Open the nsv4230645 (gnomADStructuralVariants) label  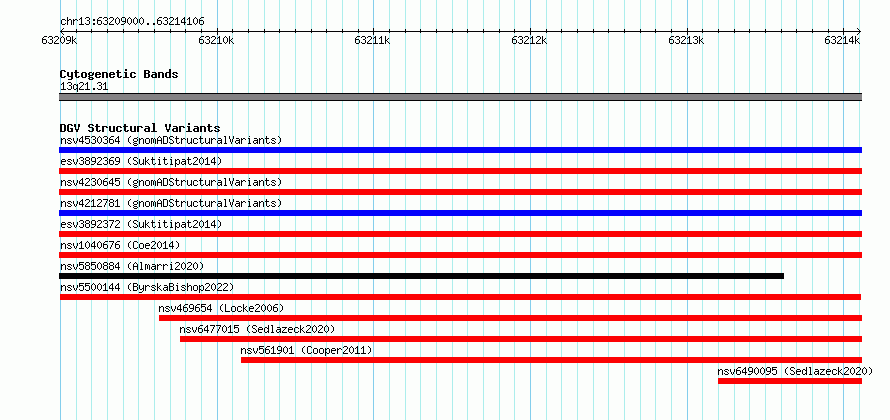click(171, 182)
